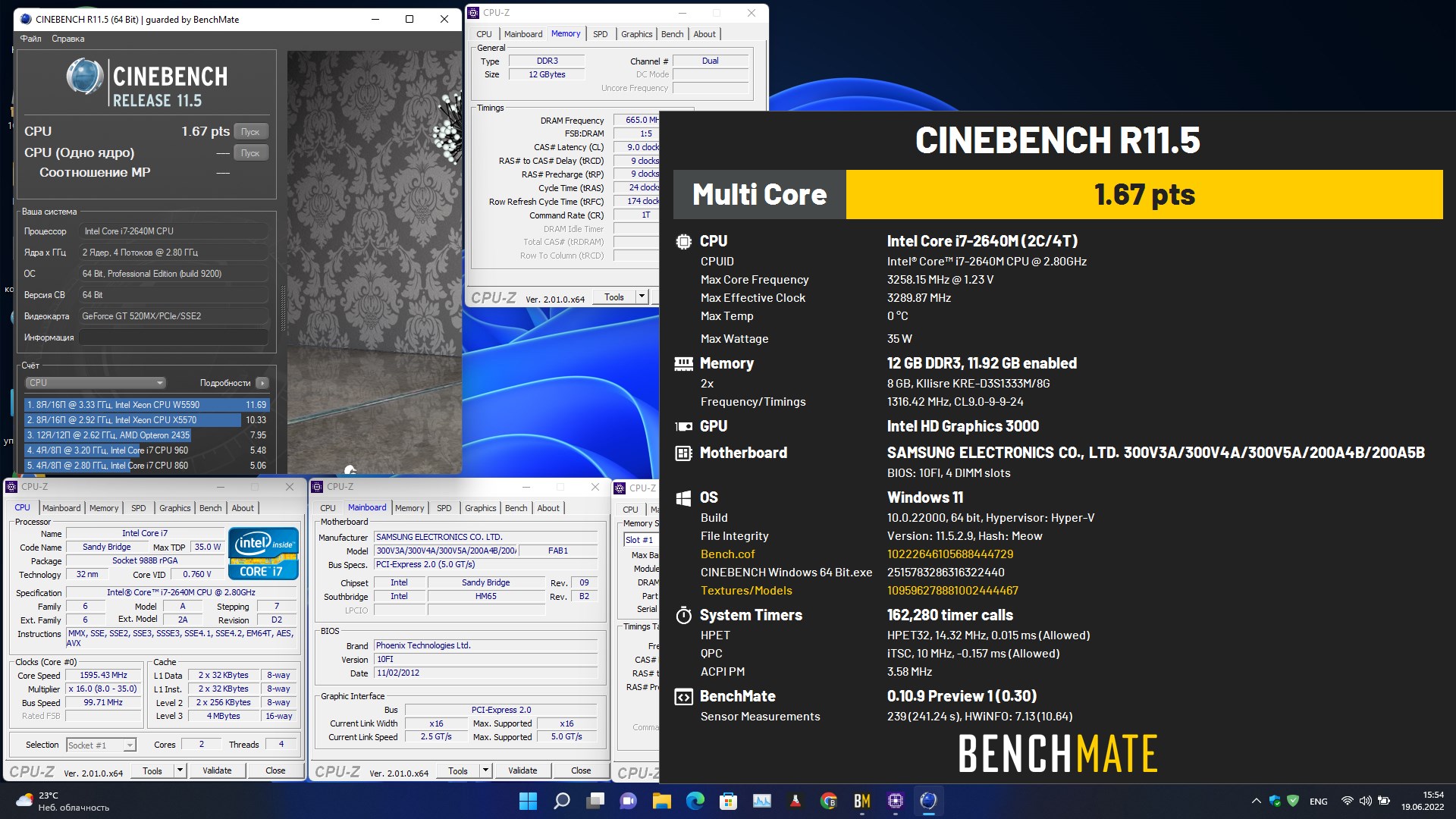
Task: Open About tab in CPU-Z Memory window
Action: [x=704, y=34]
